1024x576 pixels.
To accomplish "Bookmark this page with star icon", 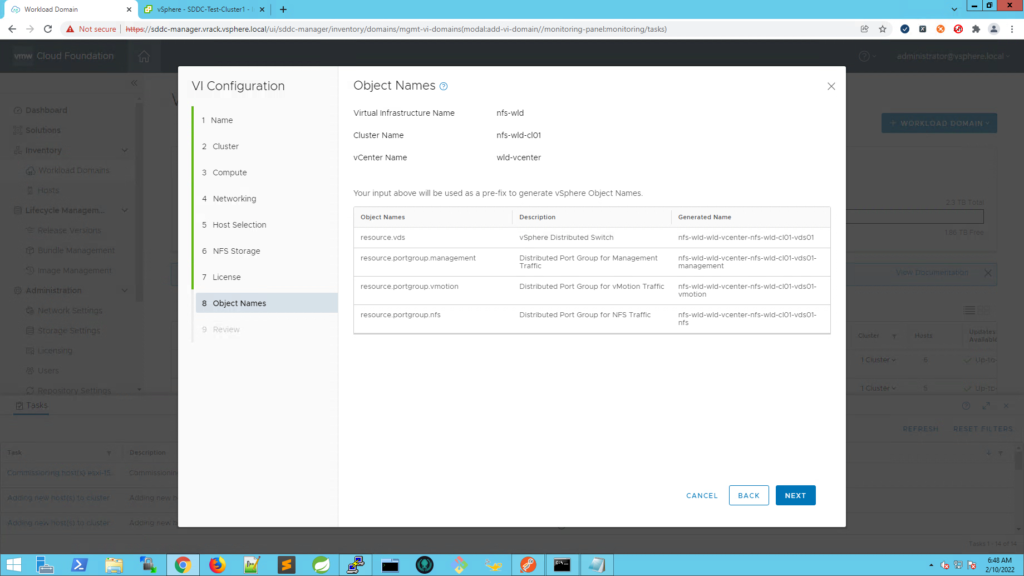I will point(882,29).
